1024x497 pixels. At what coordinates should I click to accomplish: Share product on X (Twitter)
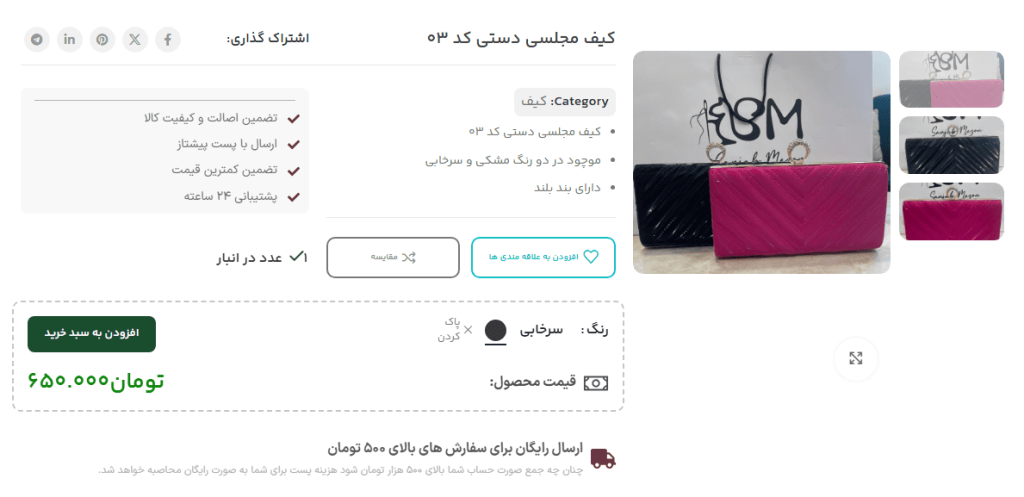135,39
